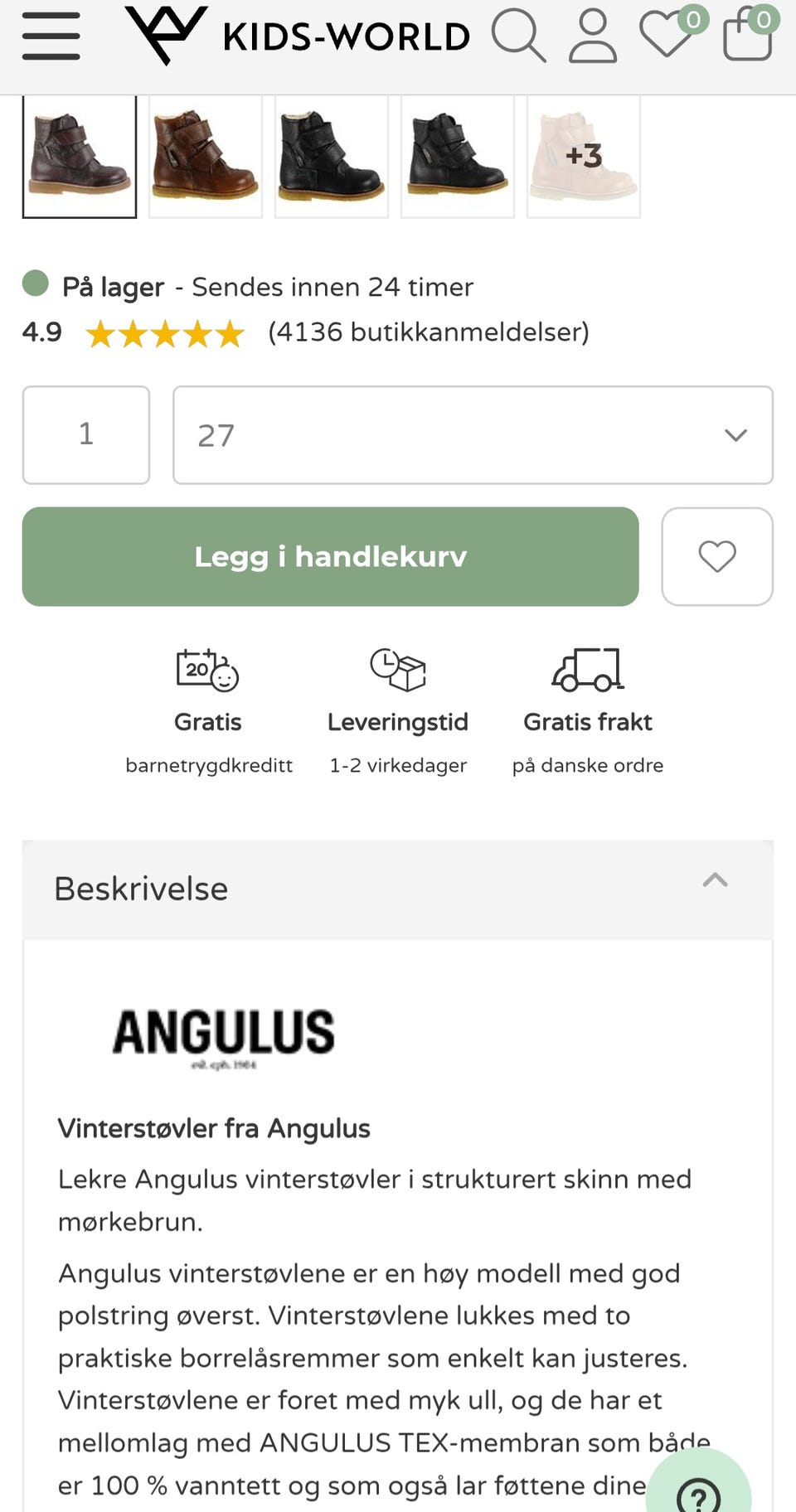Open the hamburger navigation menu
This screenshot has width=796, height=1512.
[51, 35]
